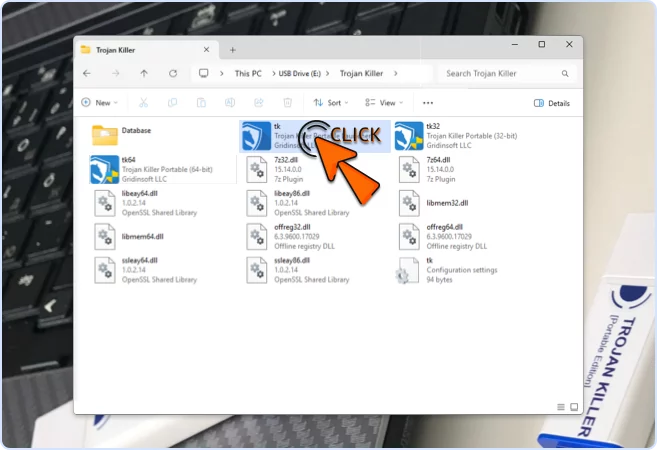657x450 pixels.
Task: Switch to the large icons layout icon
Action: pyautogui.click(x=574, y=407)
